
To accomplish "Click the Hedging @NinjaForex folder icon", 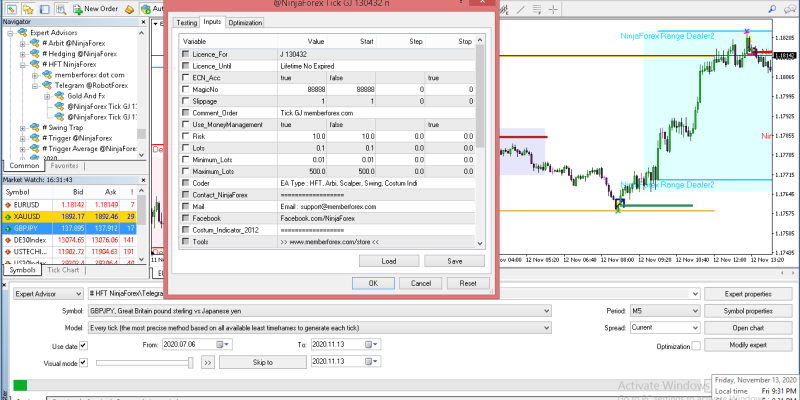I will 34,53.
